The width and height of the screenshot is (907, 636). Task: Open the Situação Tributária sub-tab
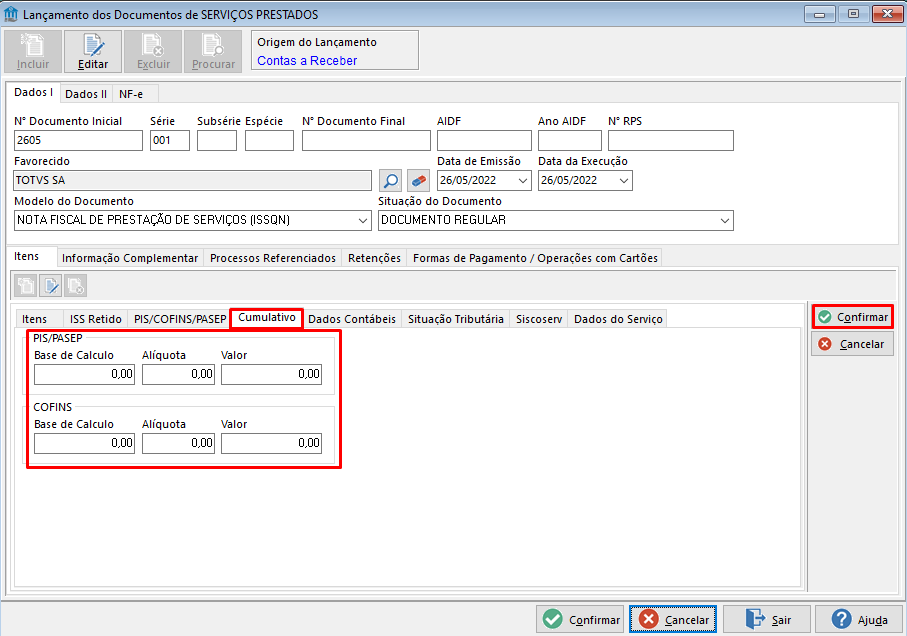pos(456,319)
